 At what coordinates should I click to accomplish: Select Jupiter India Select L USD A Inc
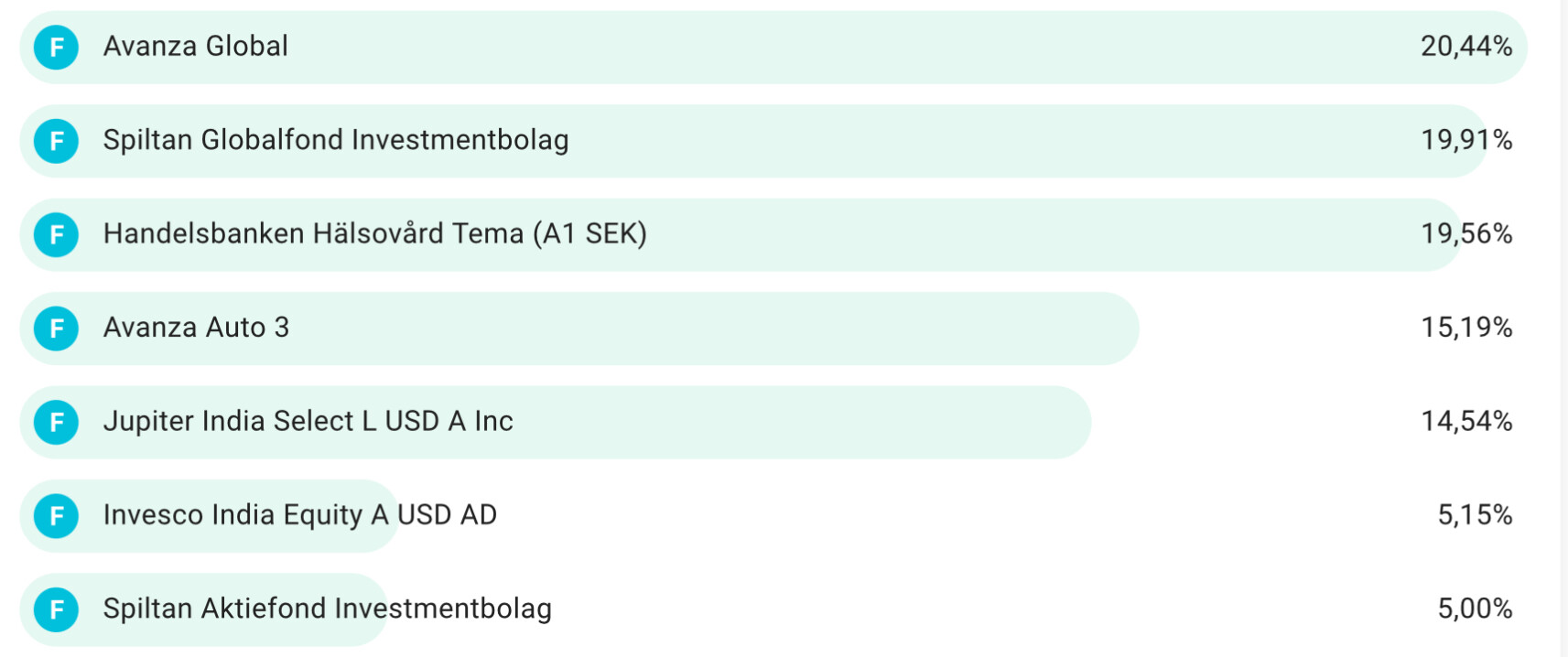coord(308,422)
